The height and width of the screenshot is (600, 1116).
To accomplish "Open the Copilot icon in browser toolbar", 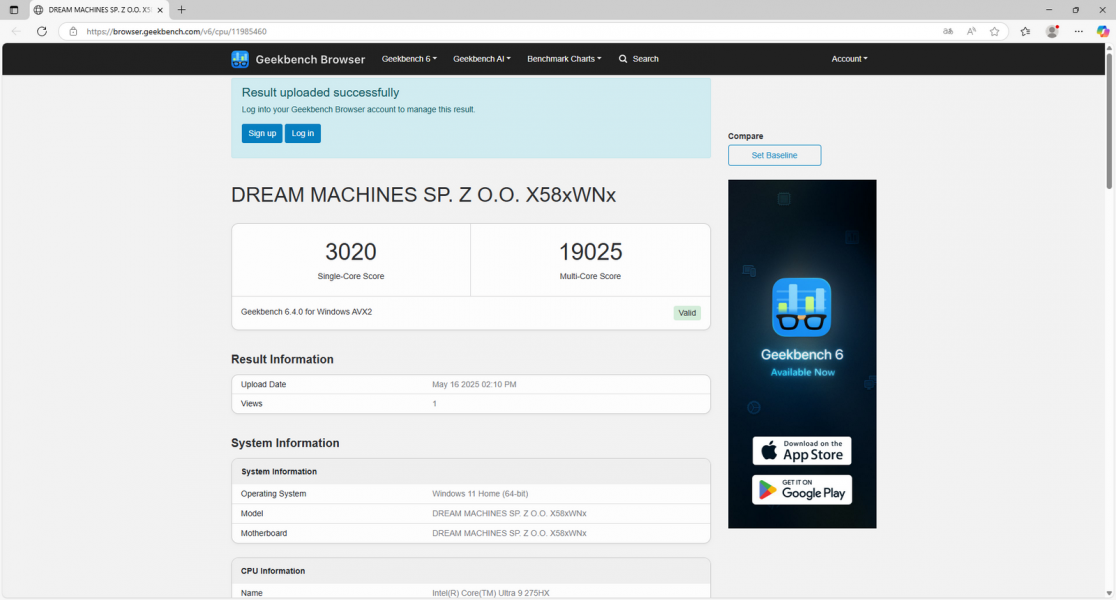I will (x=1102, y=31).
